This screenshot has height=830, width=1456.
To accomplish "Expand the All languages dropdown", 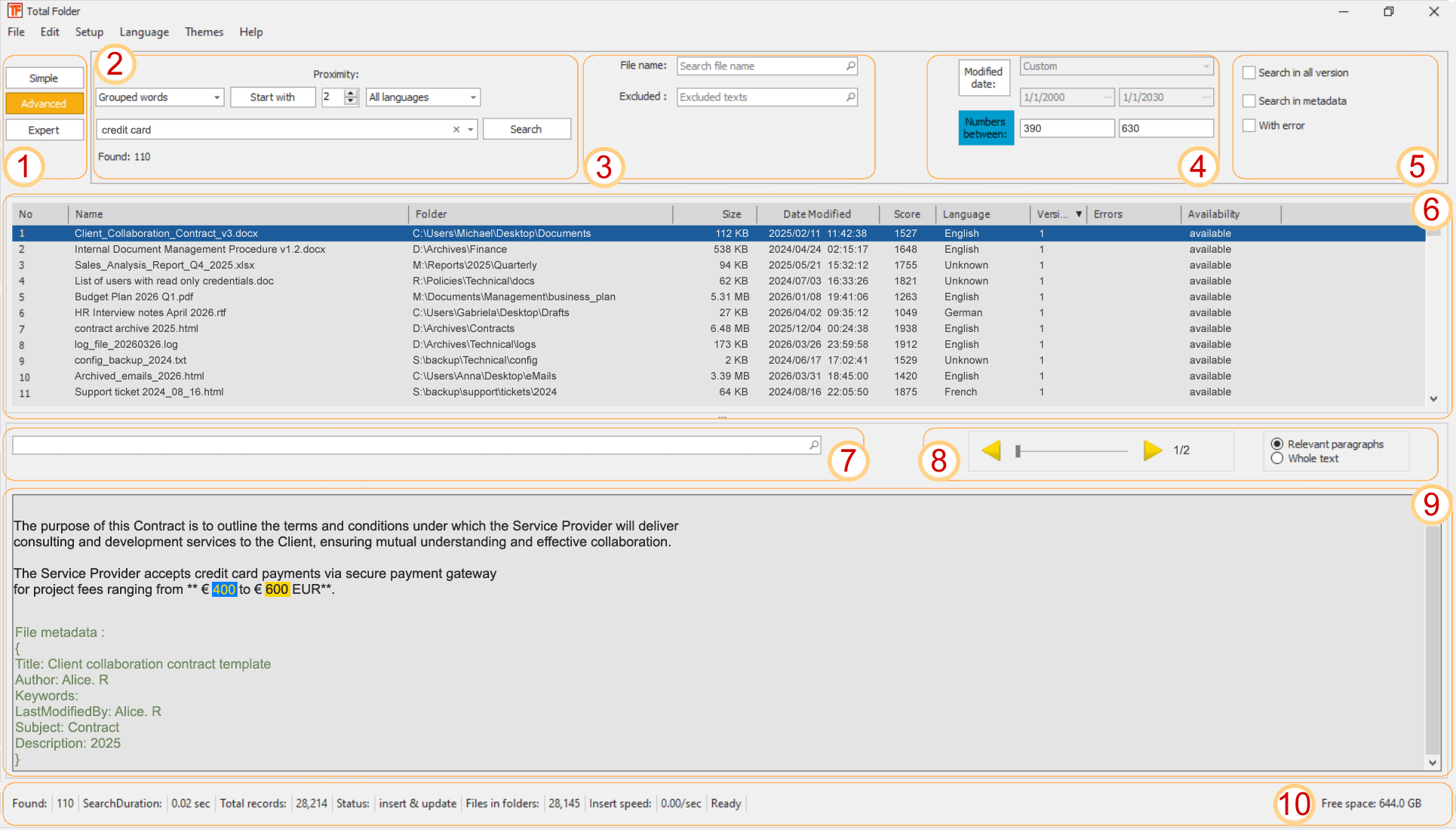I will pyautogui.click(x=473, y=97).
